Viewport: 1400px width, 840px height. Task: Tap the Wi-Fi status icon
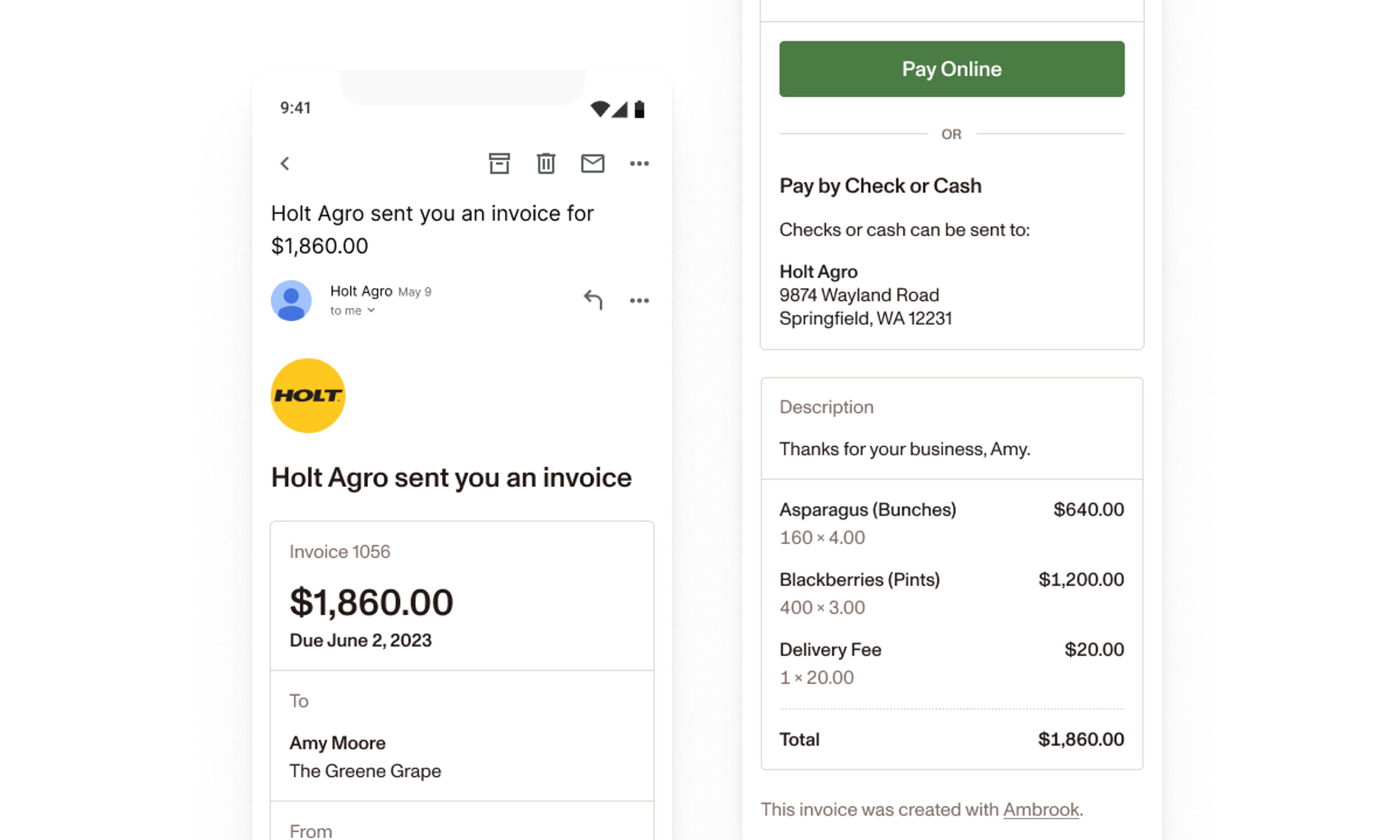(599, 109)
